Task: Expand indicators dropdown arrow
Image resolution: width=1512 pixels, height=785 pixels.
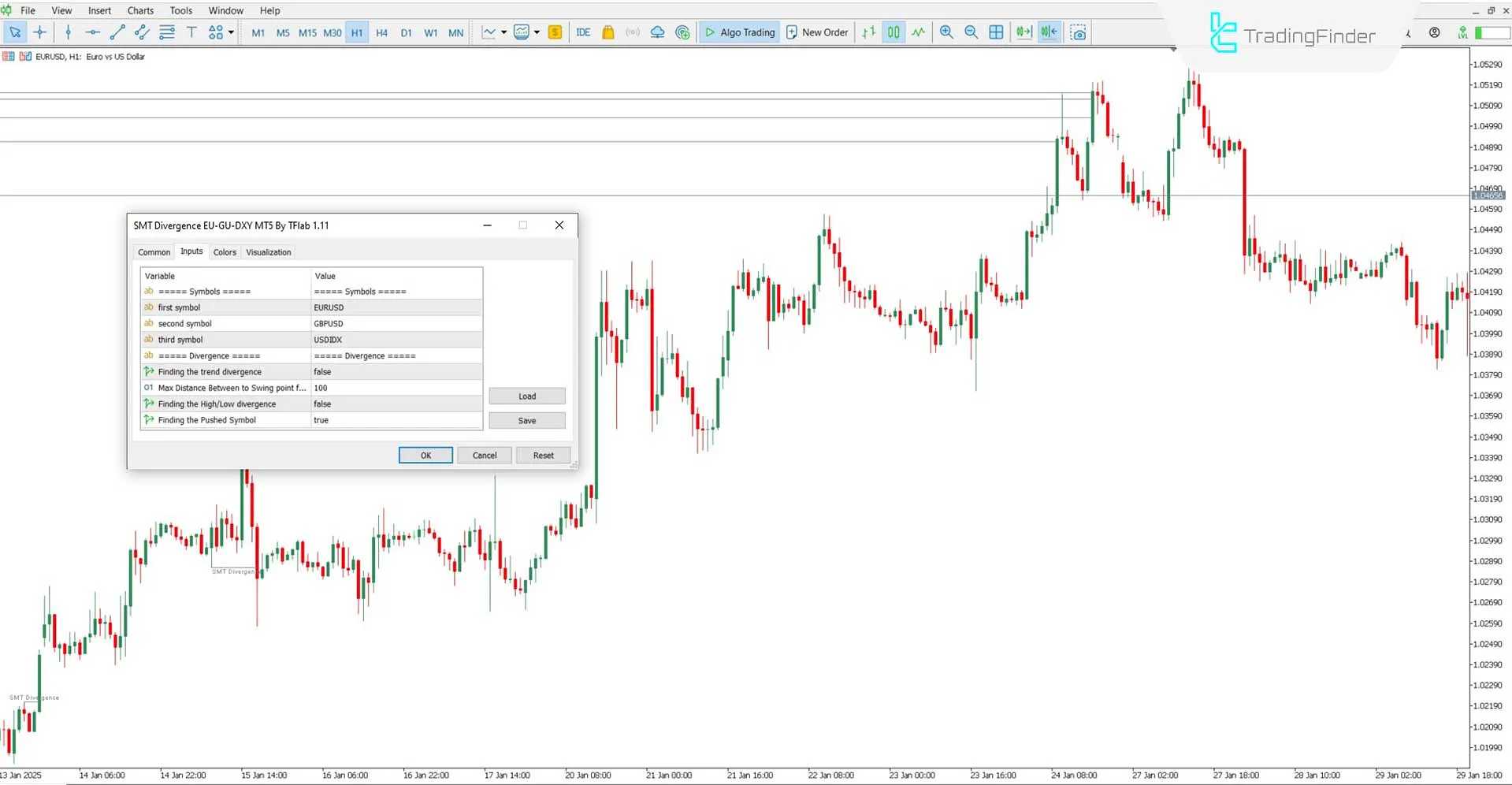Action: click(537, 32)
